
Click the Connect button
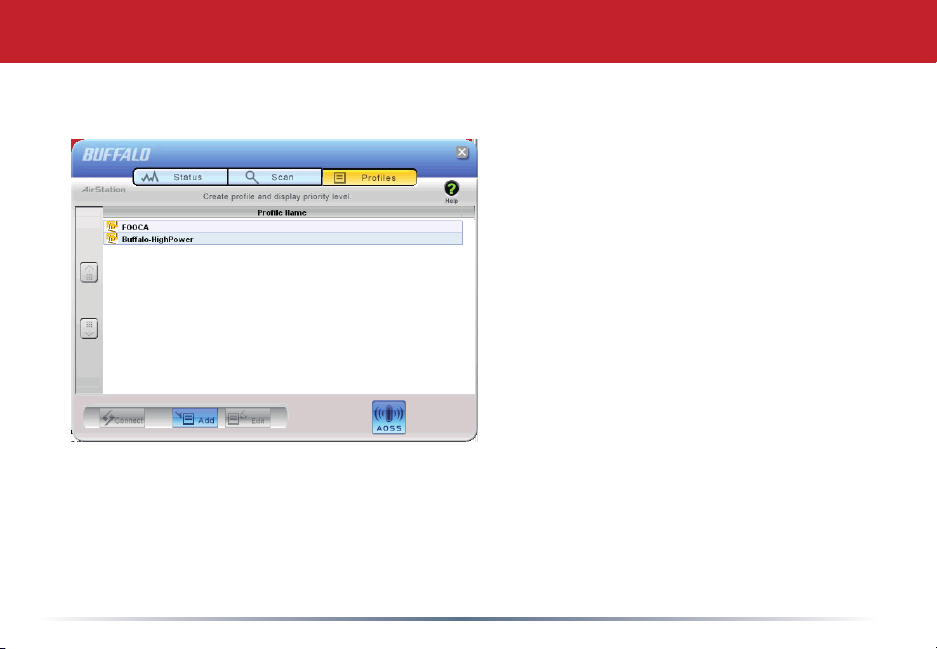[x=122, y=418]
